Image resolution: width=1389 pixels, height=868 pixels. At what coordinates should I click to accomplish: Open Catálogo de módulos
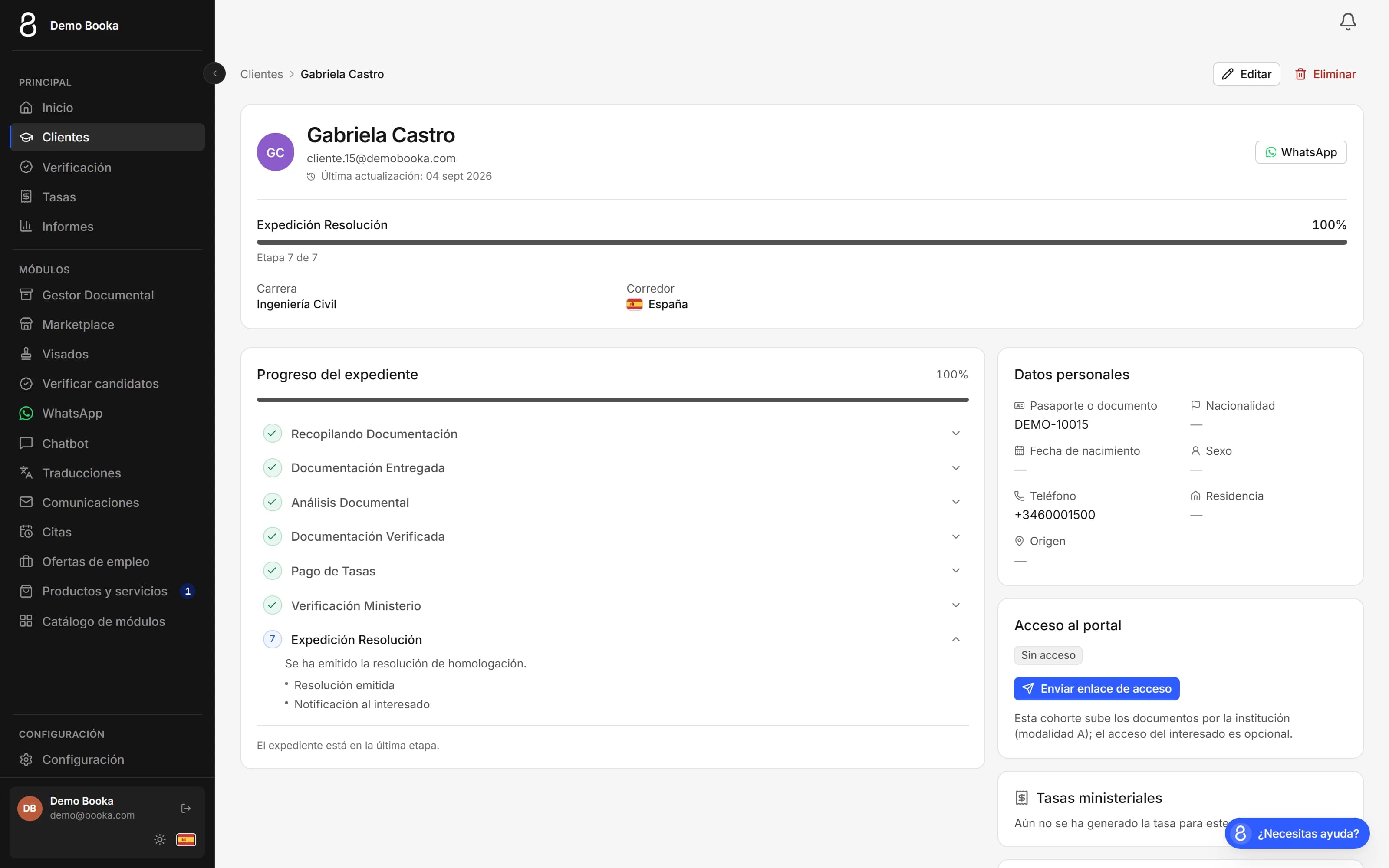tap(107, 621)
